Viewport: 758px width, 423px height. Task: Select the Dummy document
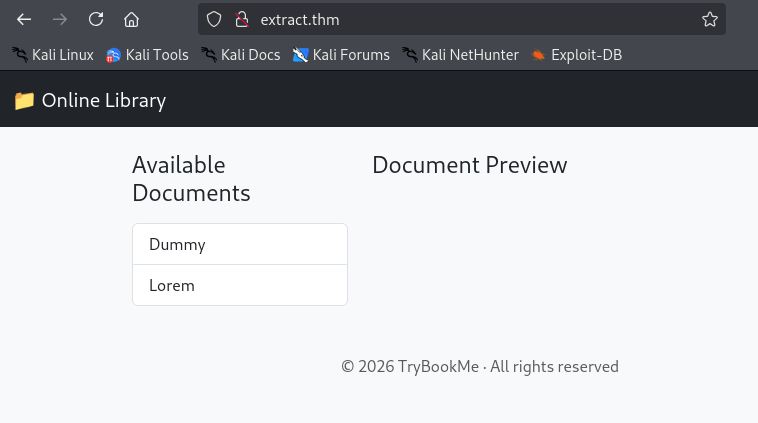pos(240,244)
